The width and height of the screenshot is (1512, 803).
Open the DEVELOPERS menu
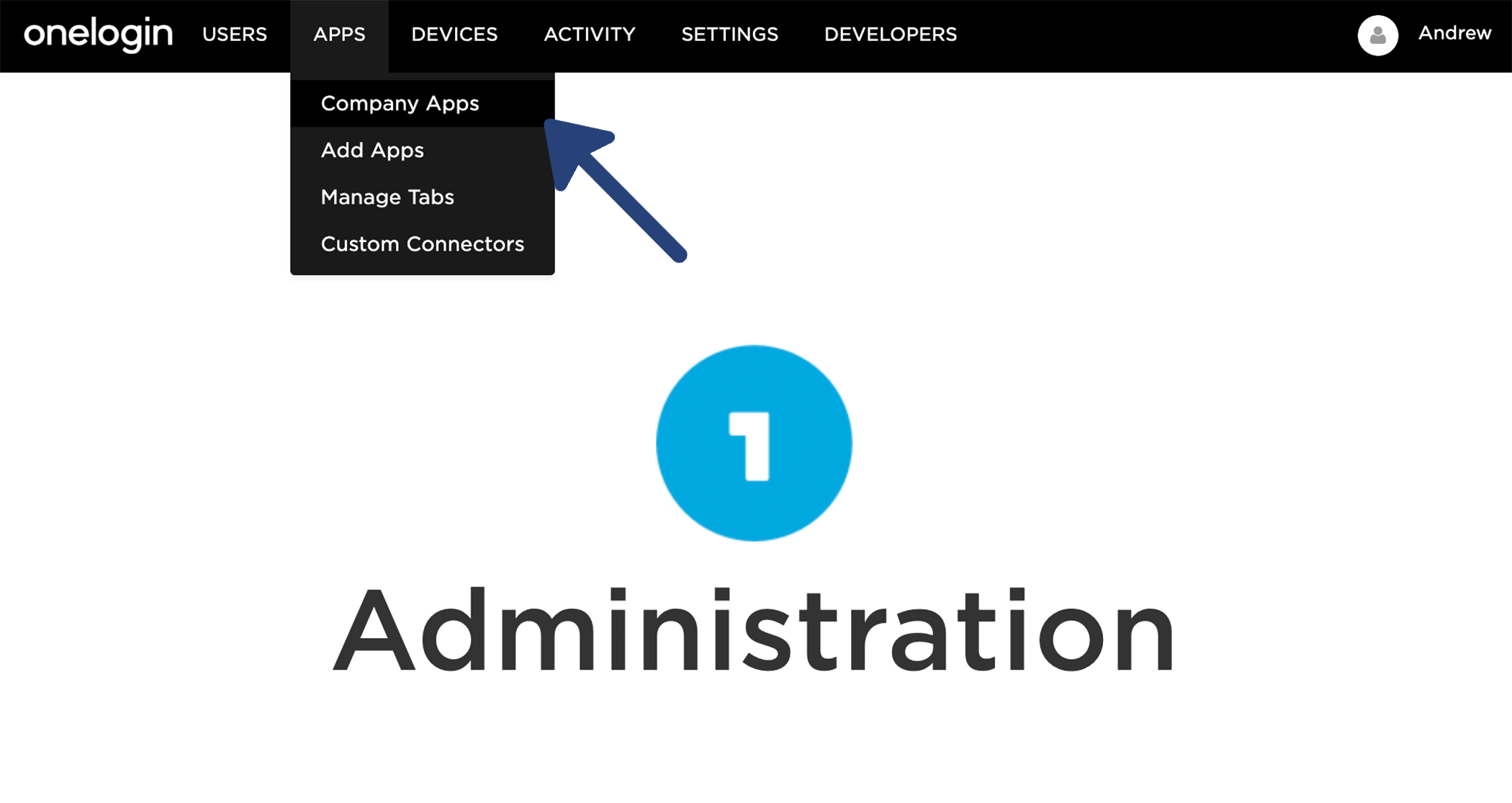[x=891, y=35]
